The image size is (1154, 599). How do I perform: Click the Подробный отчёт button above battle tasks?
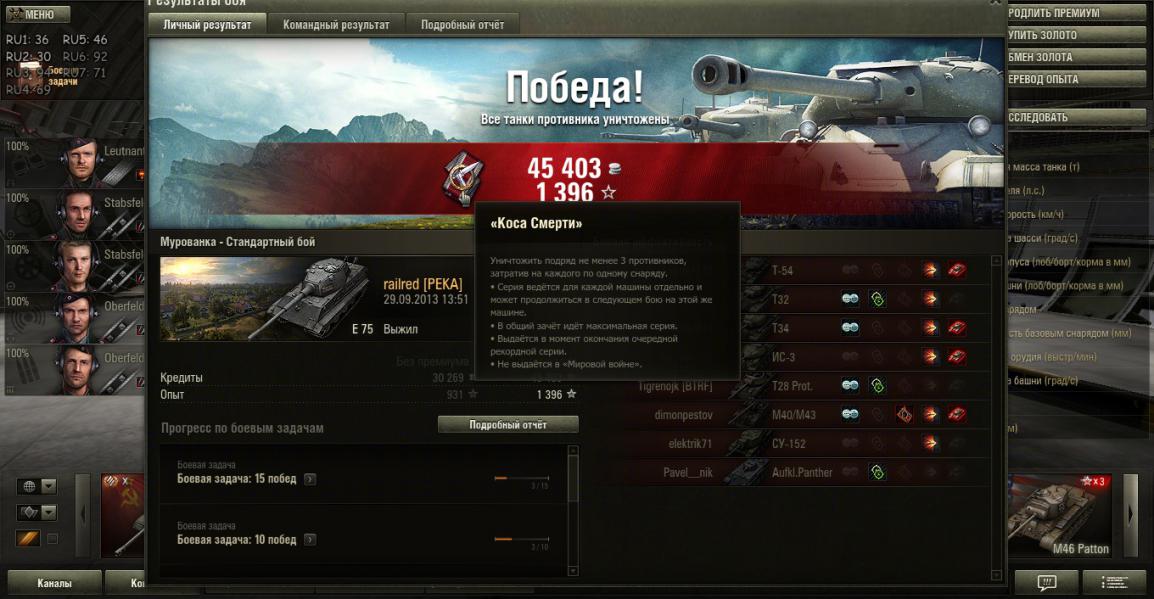point(508,425)
